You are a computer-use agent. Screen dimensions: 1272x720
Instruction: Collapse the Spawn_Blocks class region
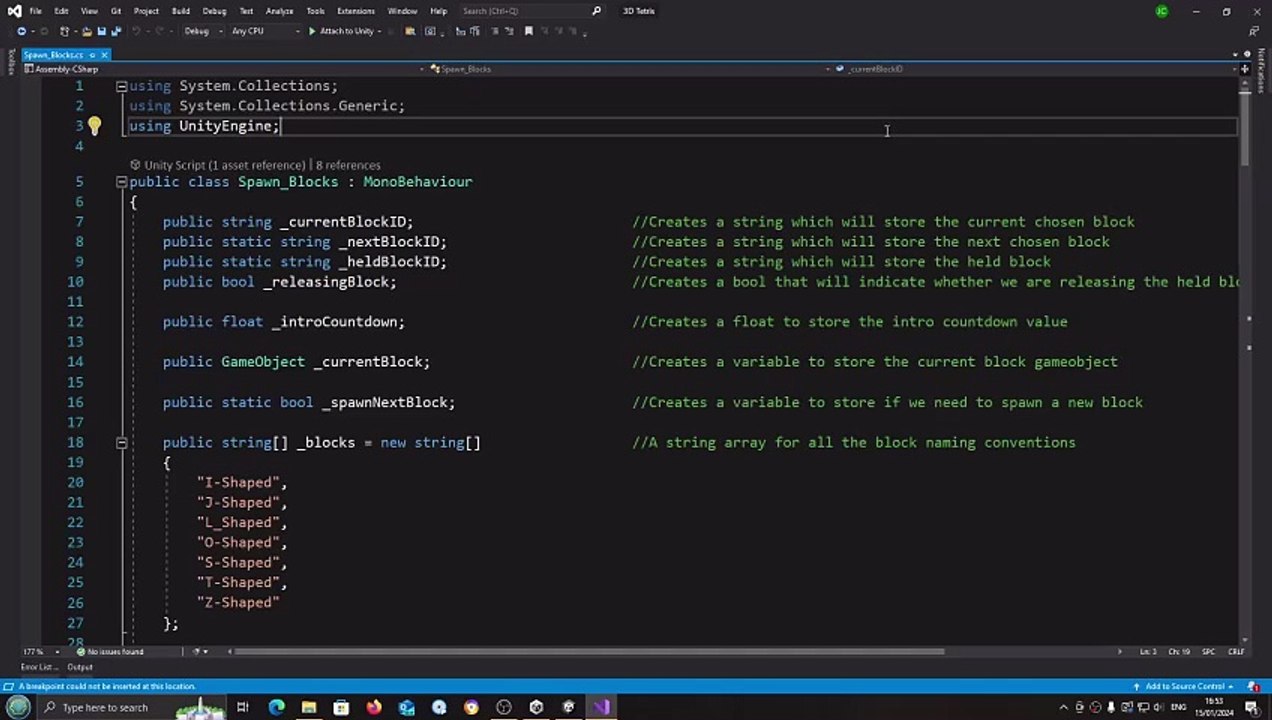coord(121,182)
